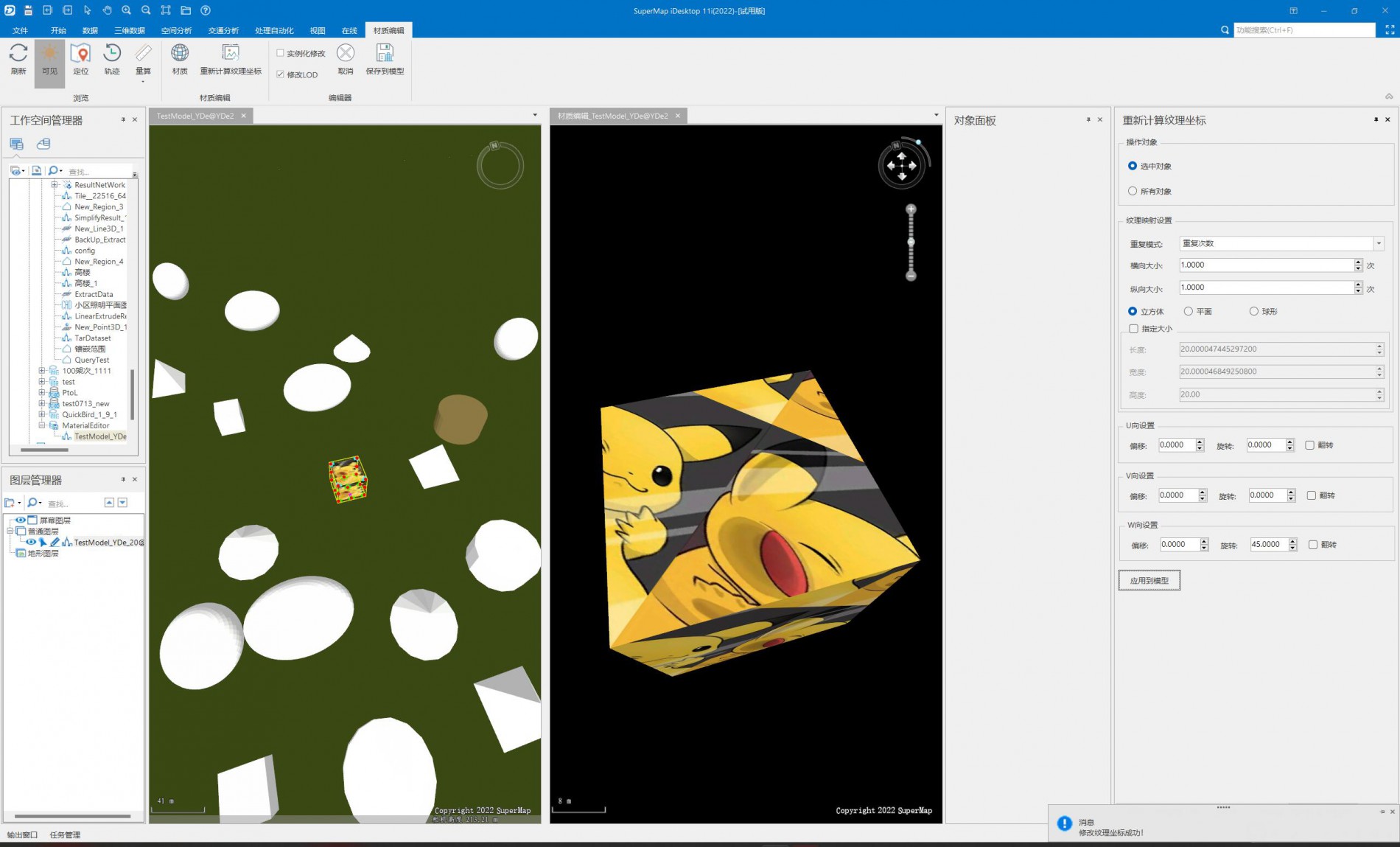The image size is (1400, 847).
Task: Select the 平面 mapping radio button
Action: [x=1188, y=311]
